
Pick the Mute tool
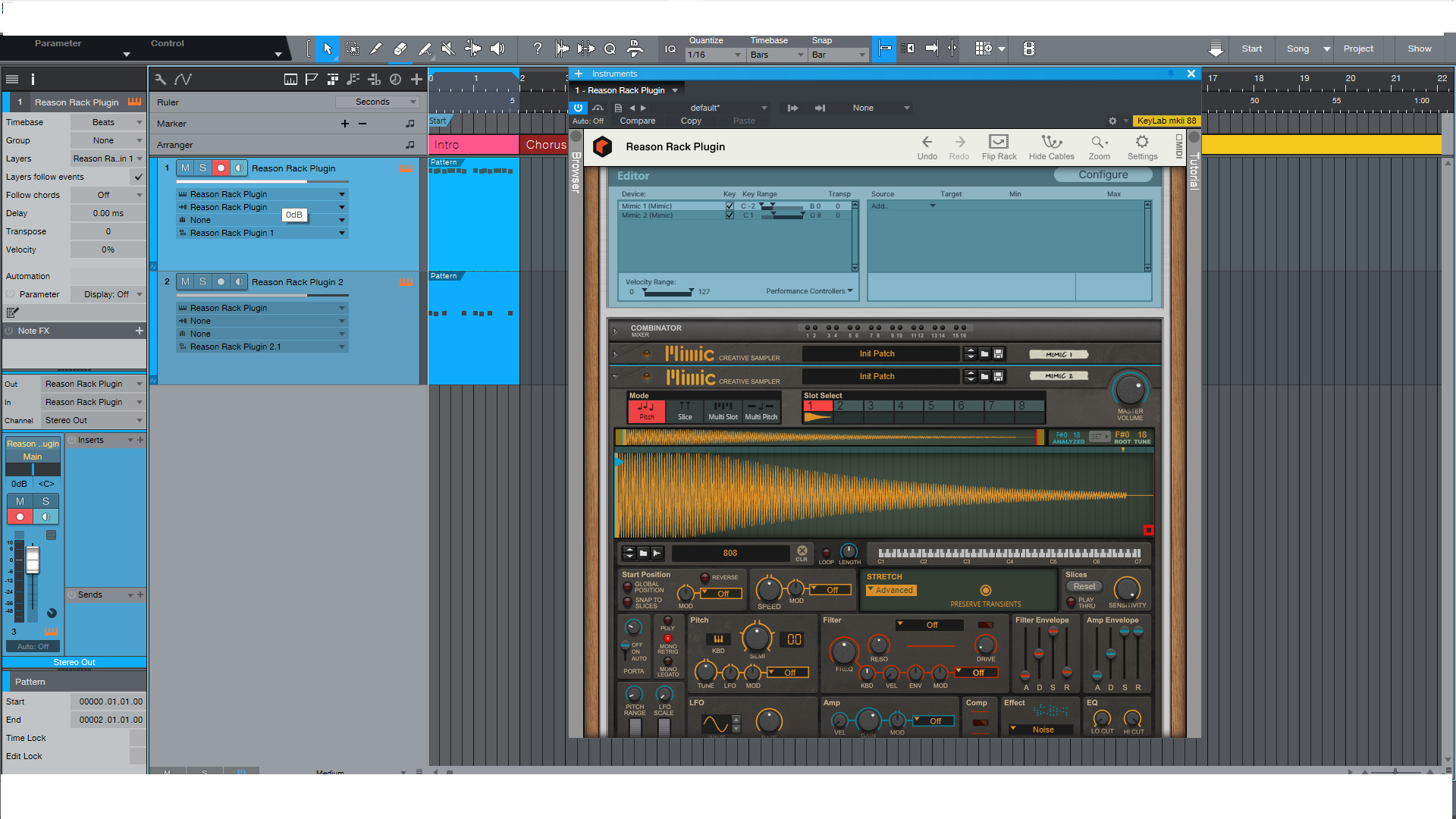coord(448,49)
